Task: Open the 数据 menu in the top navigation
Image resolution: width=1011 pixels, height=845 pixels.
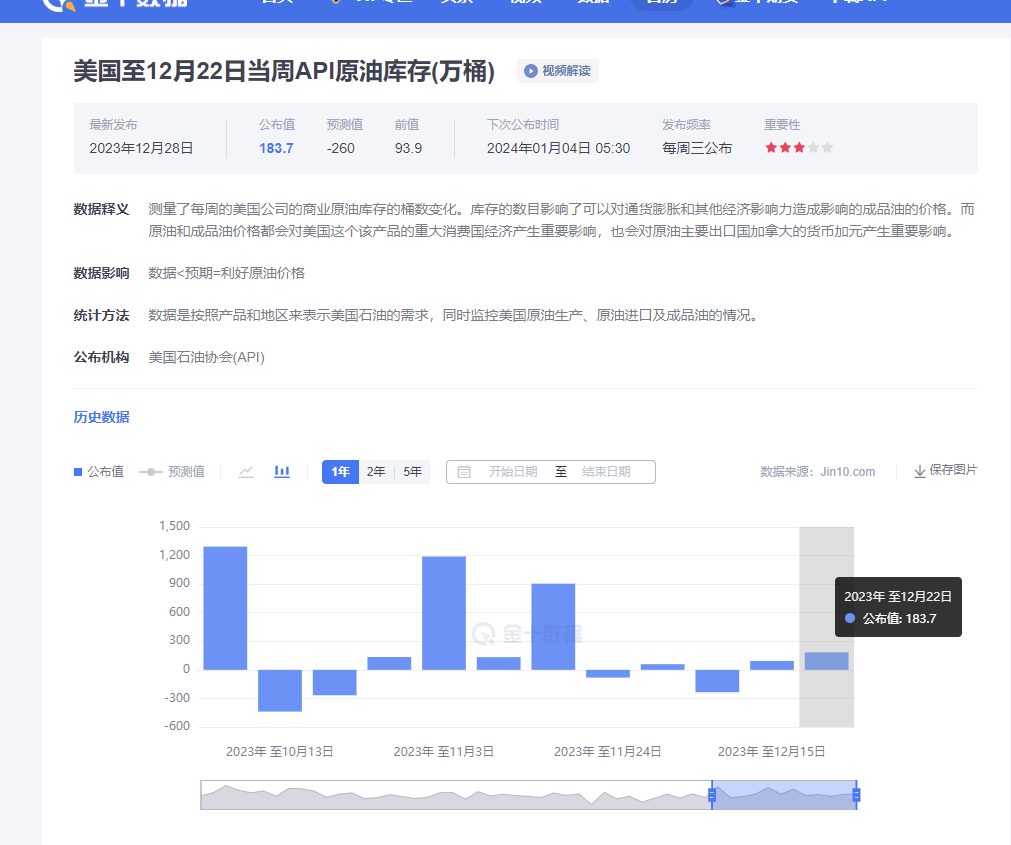Action: coord(593,3)
